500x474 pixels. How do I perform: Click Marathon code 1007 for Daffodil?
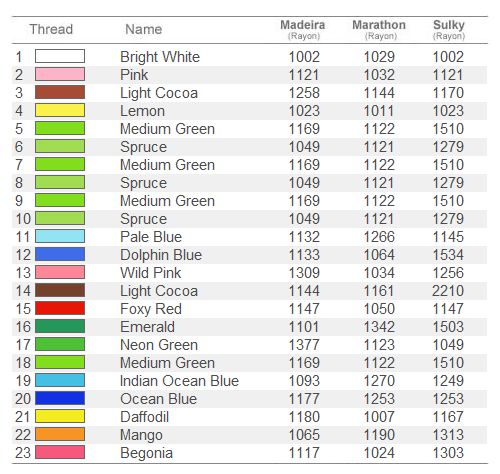click(x=379, y=417)
